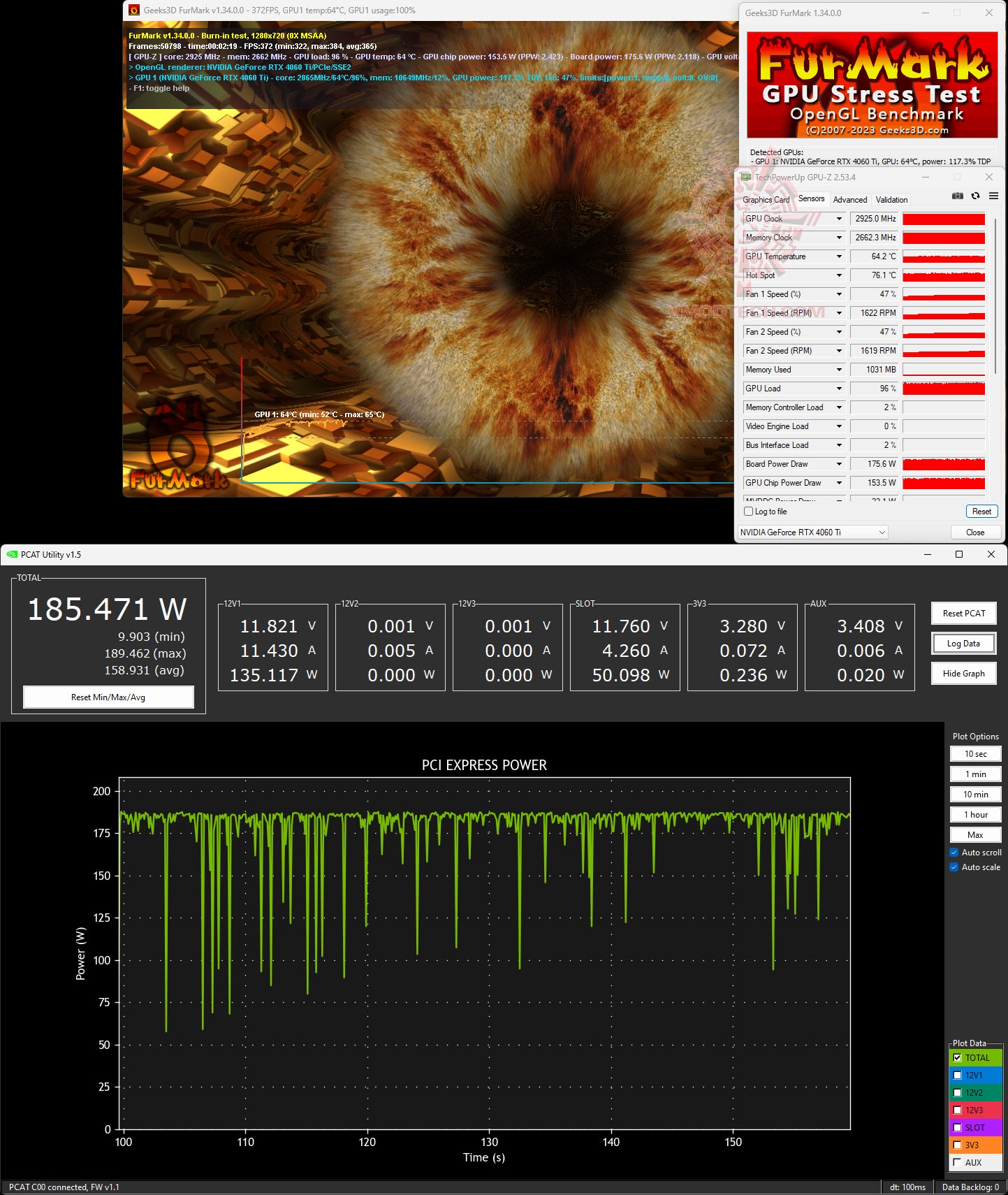The image size is (1008, 1195).
Task: Click the FurMark GPU Stress Test banner
Action: [872, 85]
